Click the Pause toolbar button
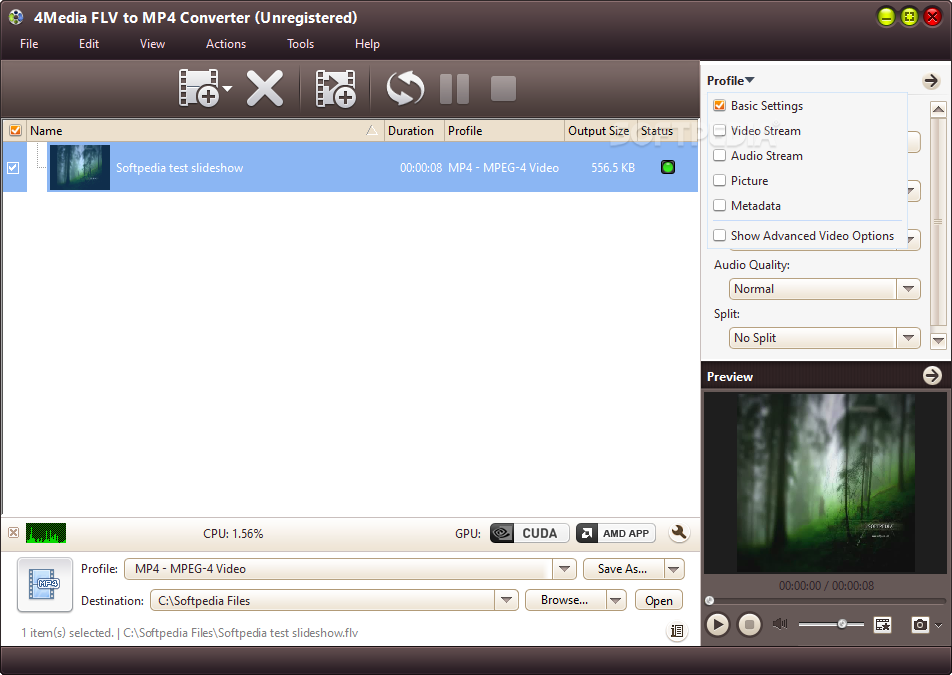 (x=454, y=89)
